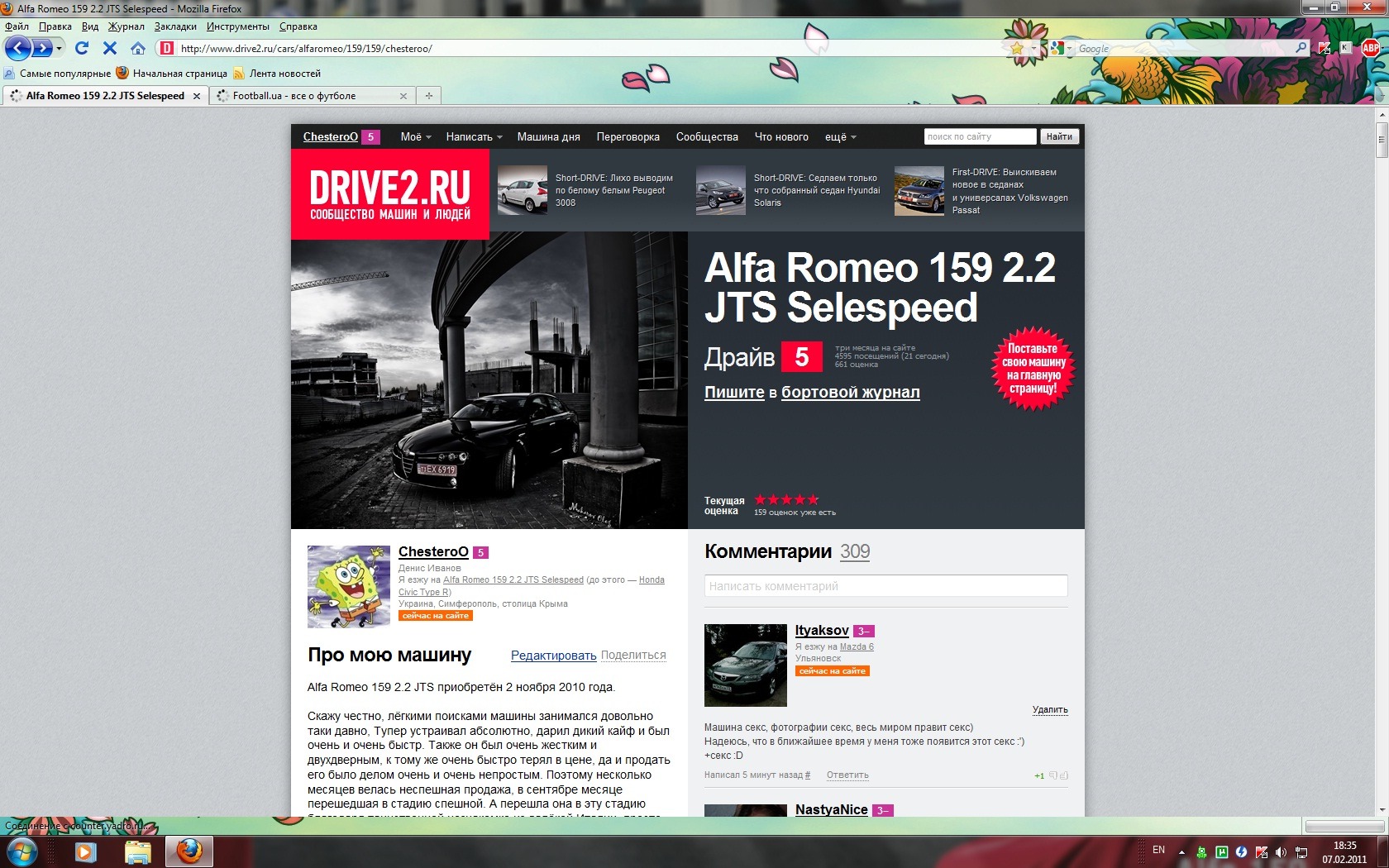Click the site search input field

(980, 136)
